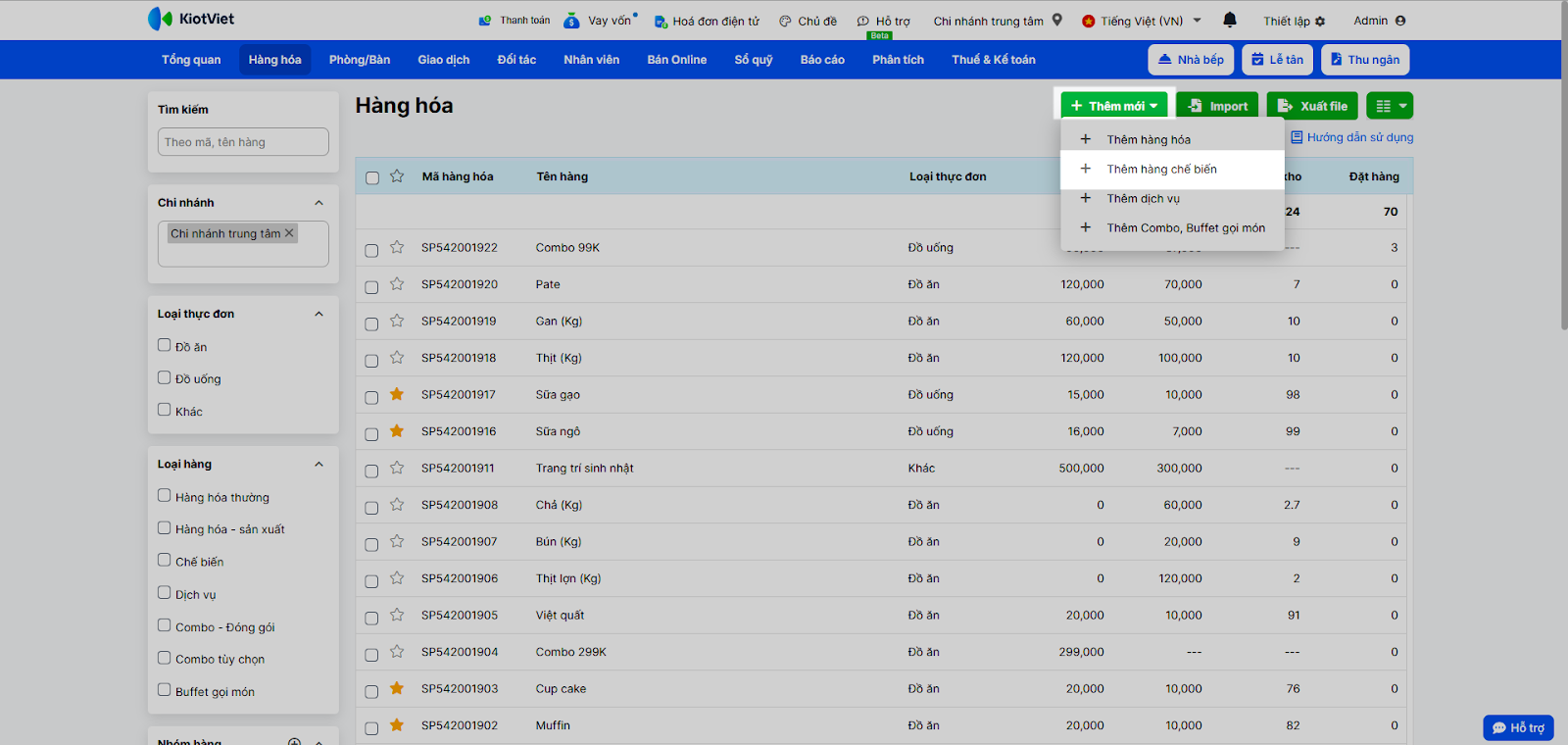Choose Thêm hàng chế biến menu option
The height and width of the screenshot is (745, 1568).
(x=1161, y=170)
